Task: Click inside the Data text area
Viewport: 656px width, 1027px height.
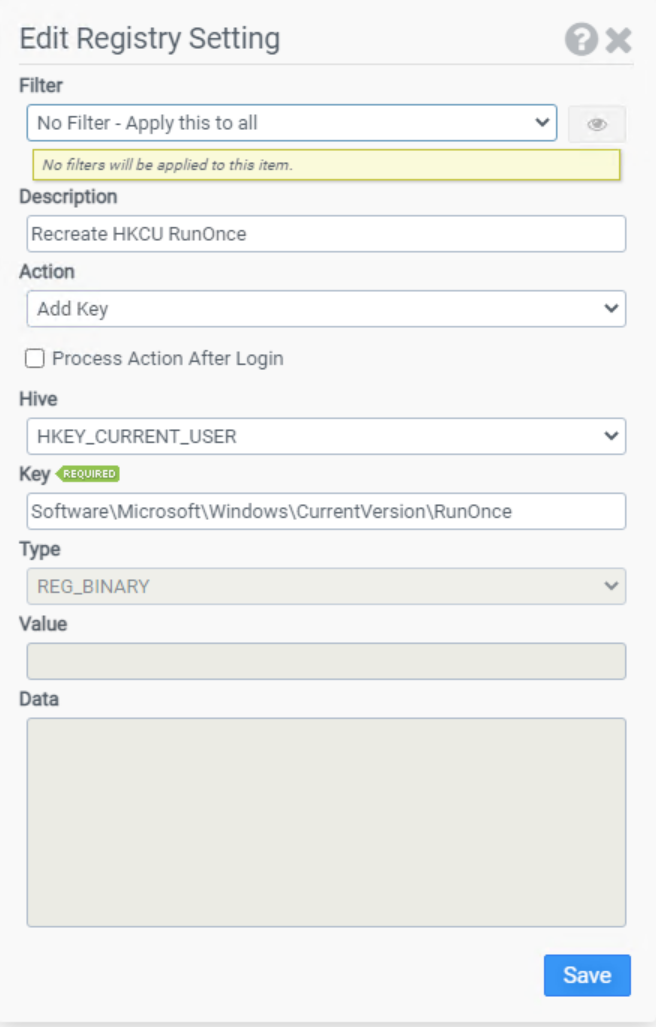Action: click(326, 822)
